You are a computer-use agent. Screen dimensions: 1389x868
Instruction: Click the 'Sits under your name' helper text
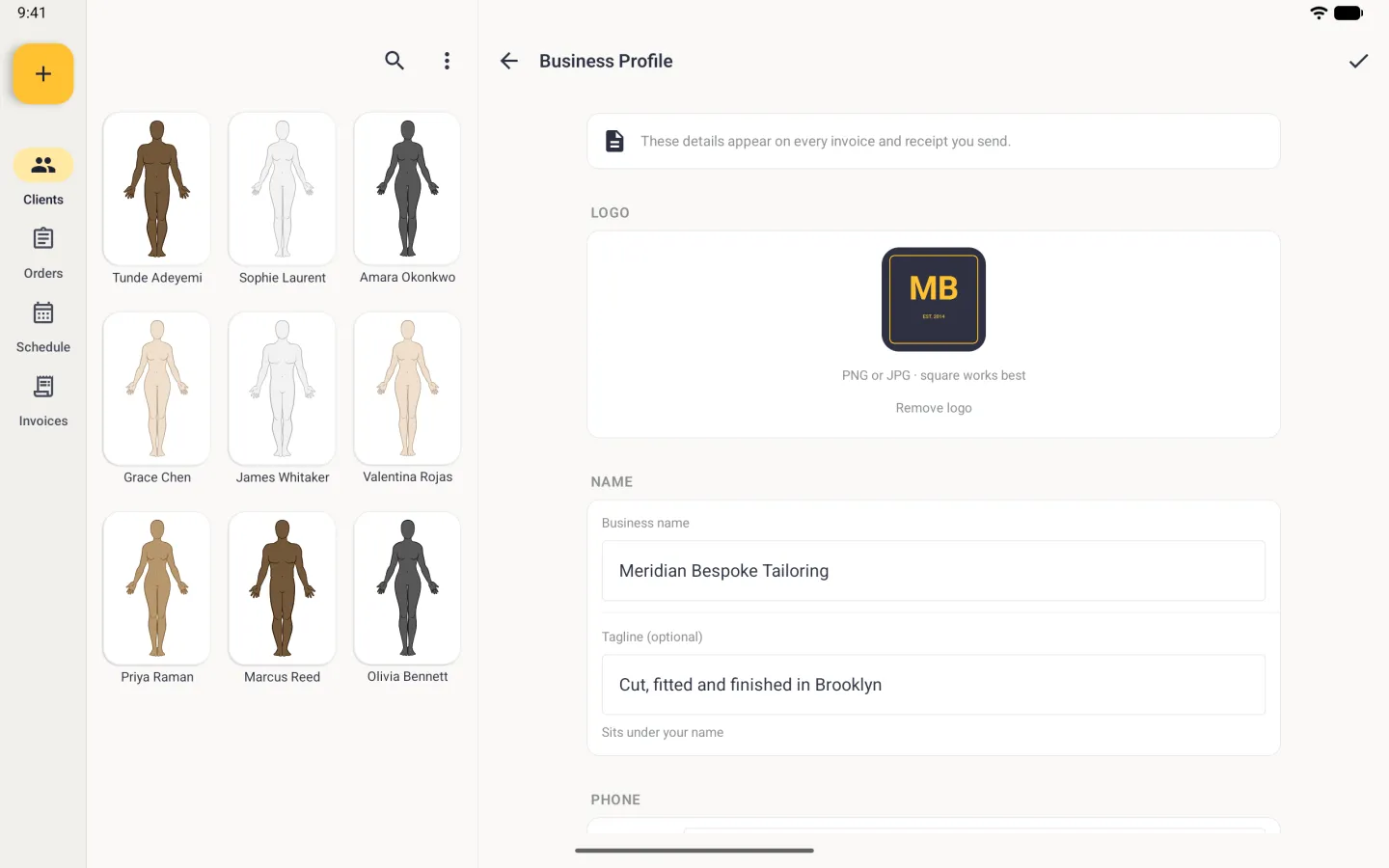663,732
